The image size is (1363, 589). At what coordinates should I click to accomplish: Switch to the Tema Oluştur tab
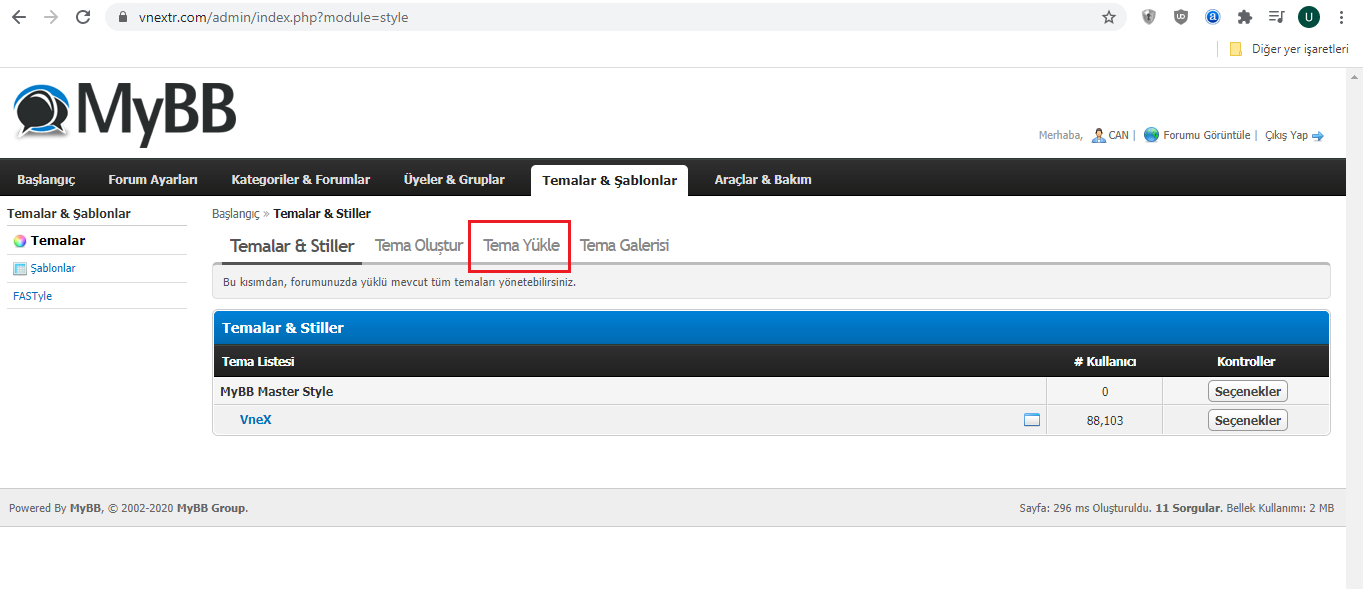pos(419,245)
